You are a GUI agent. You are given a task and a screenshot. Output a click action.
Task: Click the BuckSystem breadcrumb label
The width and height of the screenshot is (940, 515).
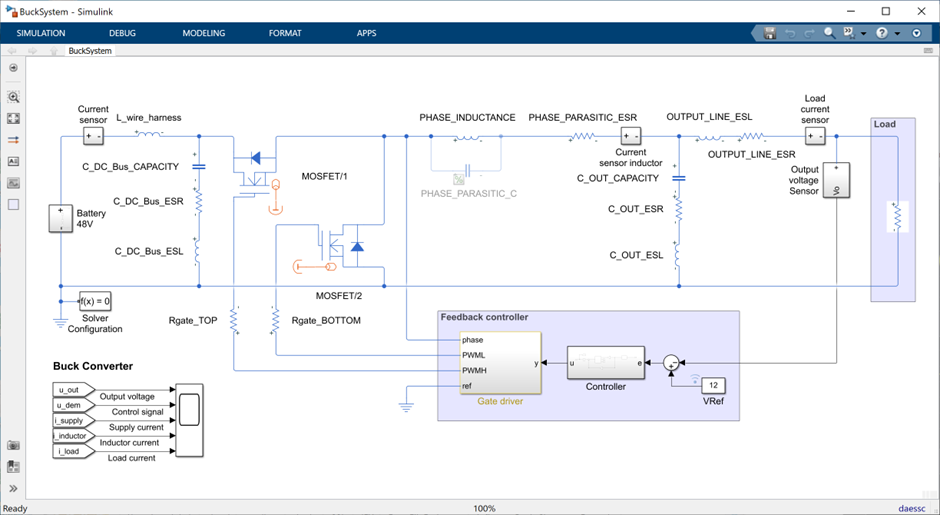click(x=89, y=50)
